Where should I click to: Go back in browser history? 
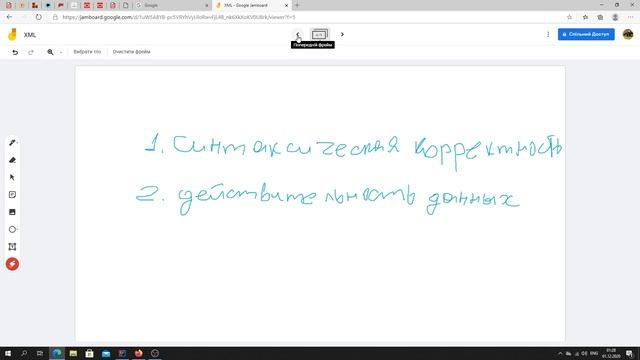pyautogui.click(x=9, y=17)
